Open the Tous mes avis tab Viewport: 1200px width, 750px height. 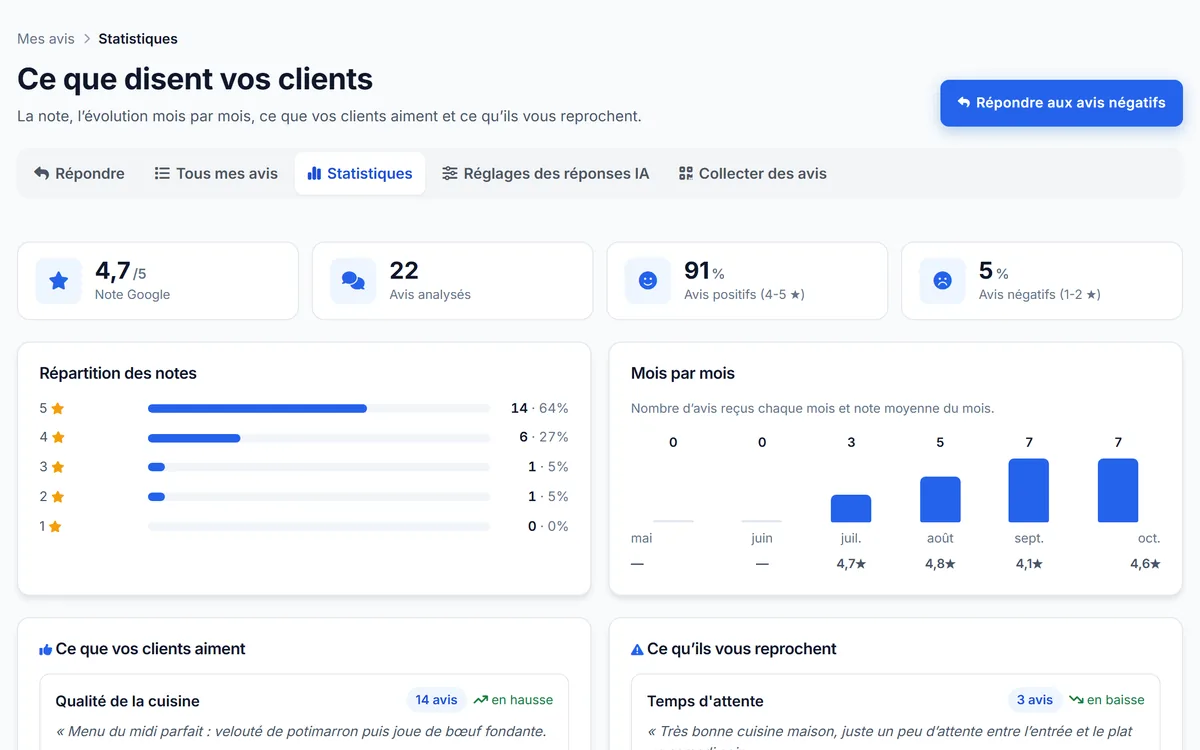tap(216, 173)
